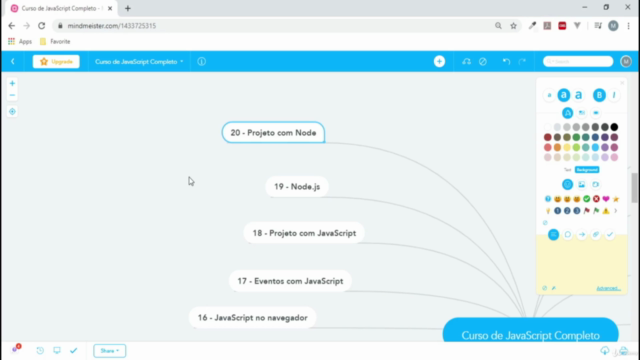Open the attachments paperclip tab
This screenshot has width=640, height=360.
(596, 235)
